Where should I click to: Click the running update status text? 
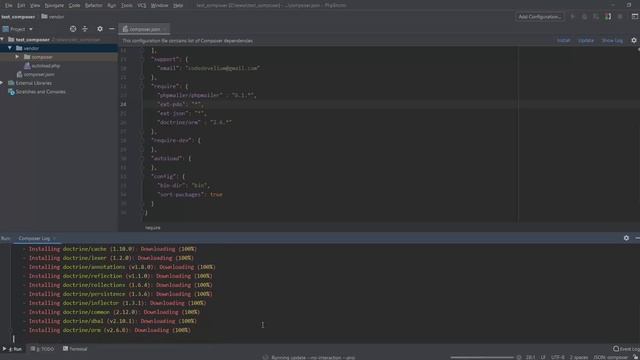click(x=313, y=357)
